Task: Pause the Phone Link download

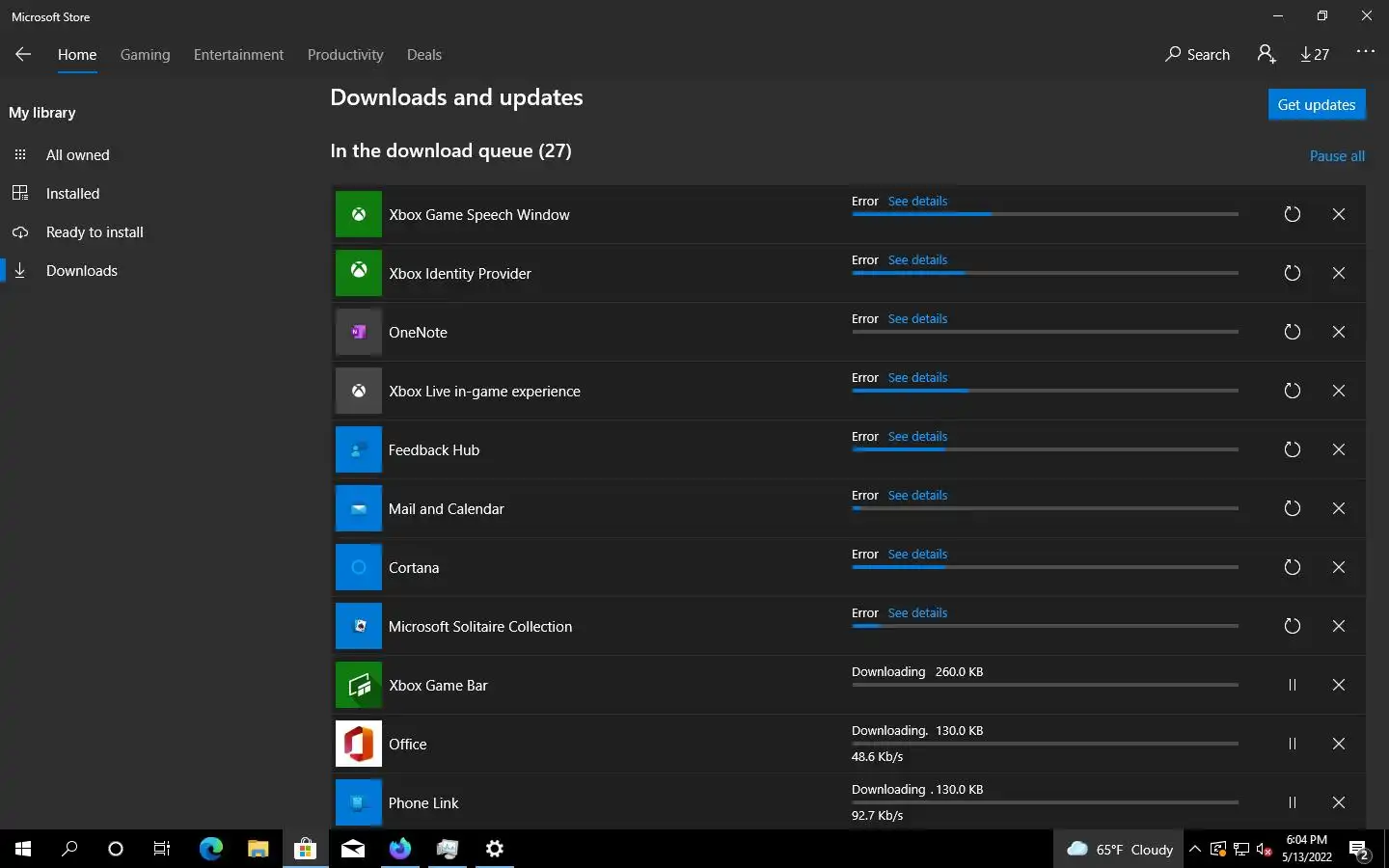Action: click(x=1293, y=802)
